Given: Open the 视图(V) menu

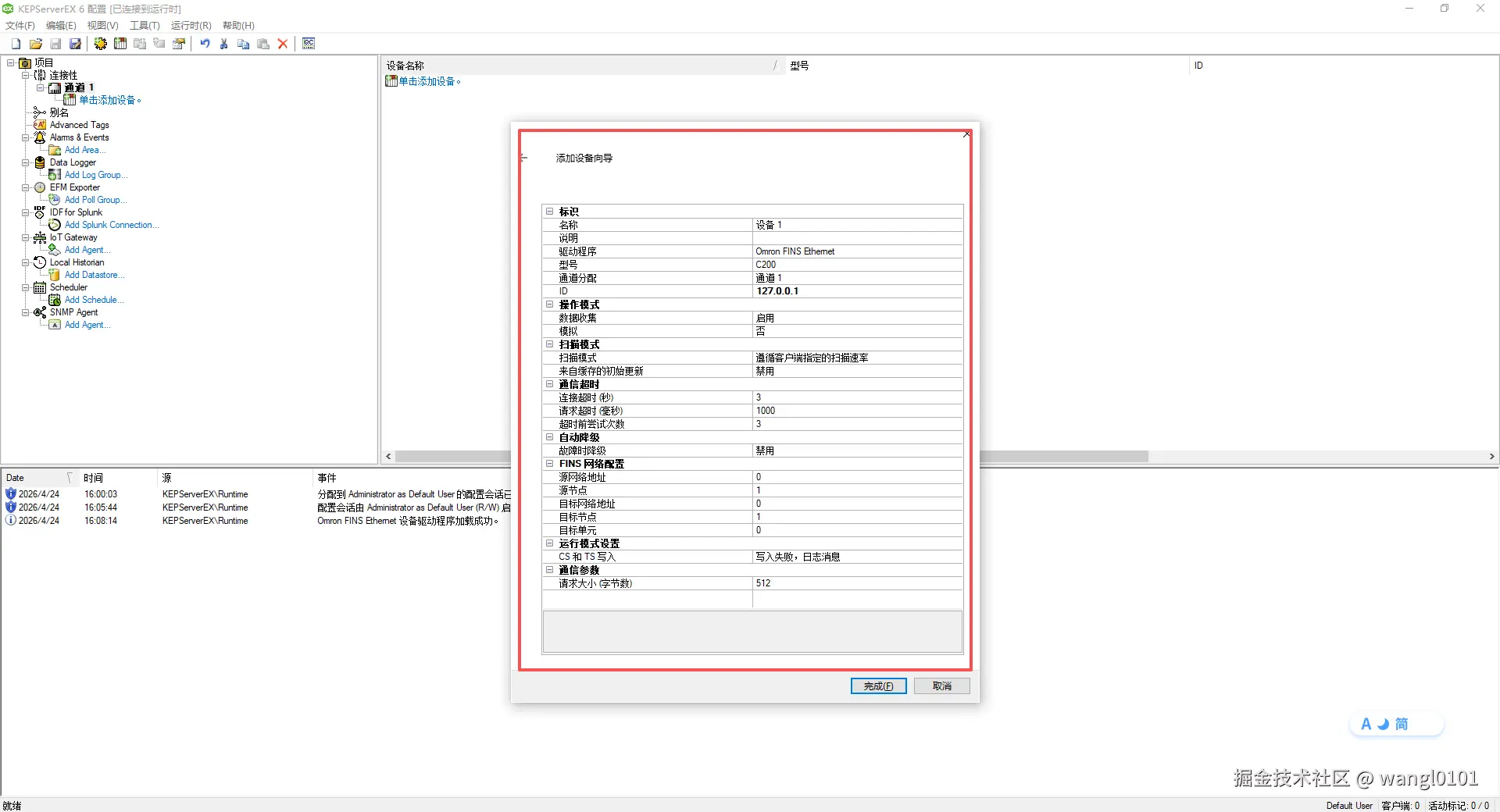Looking at the screenshot, I should pyautogui.click(x=102, y=26).
